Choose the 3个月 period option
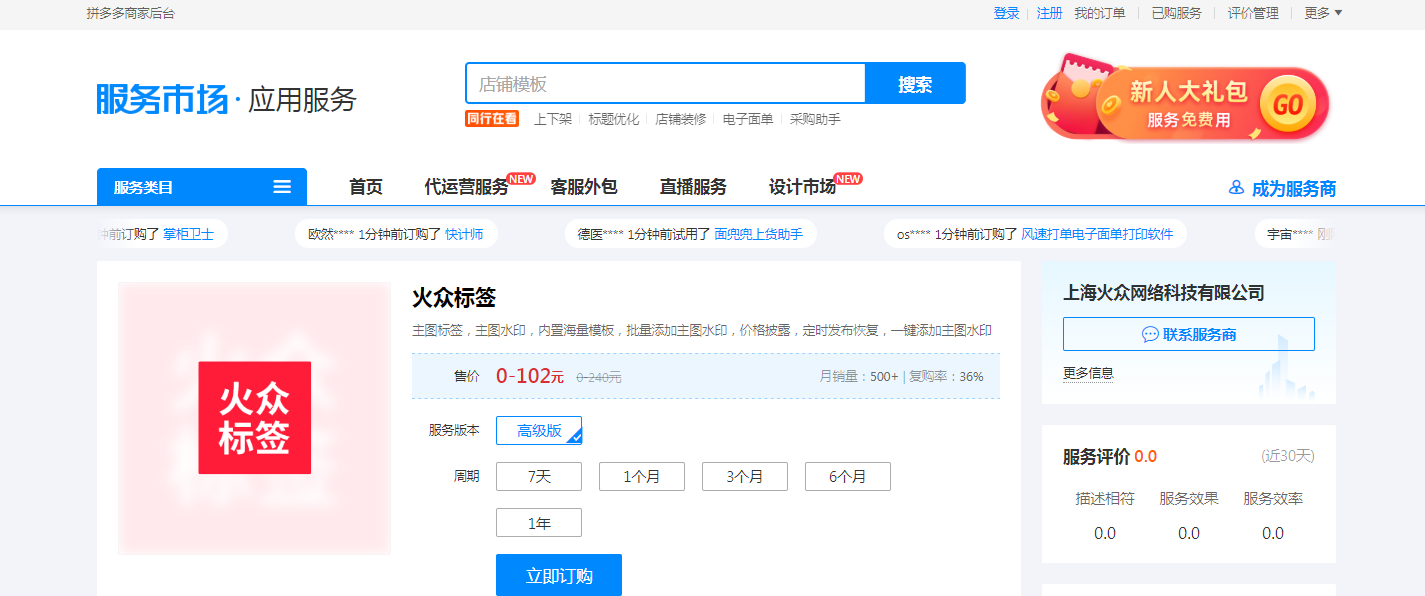The width and height of the screenshot is (1425, 596). pyautogui.click(x=745, y=477)
